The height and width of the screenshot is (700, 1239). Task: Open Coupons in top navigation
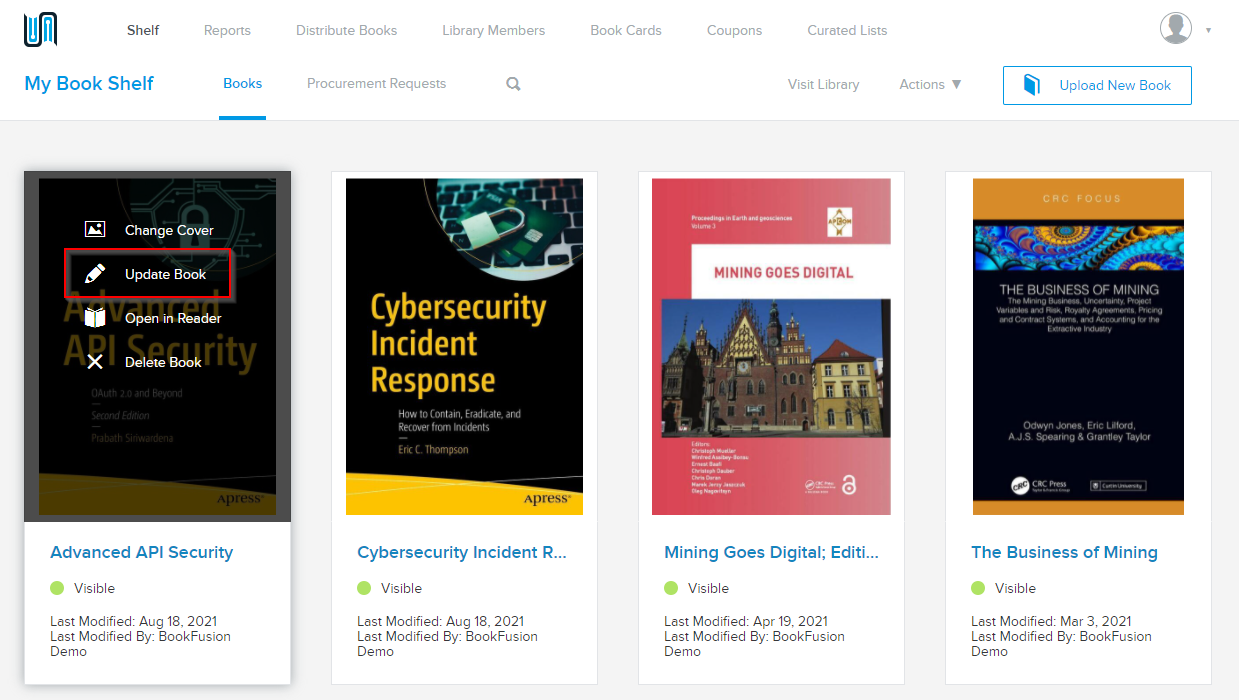point(734,30)
